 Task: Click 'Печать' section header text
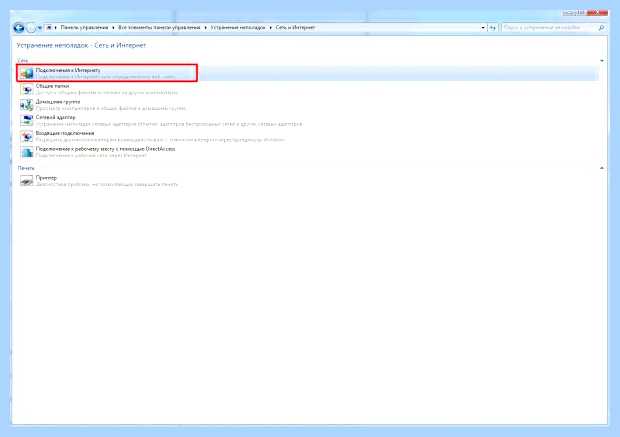pos(26,168)
